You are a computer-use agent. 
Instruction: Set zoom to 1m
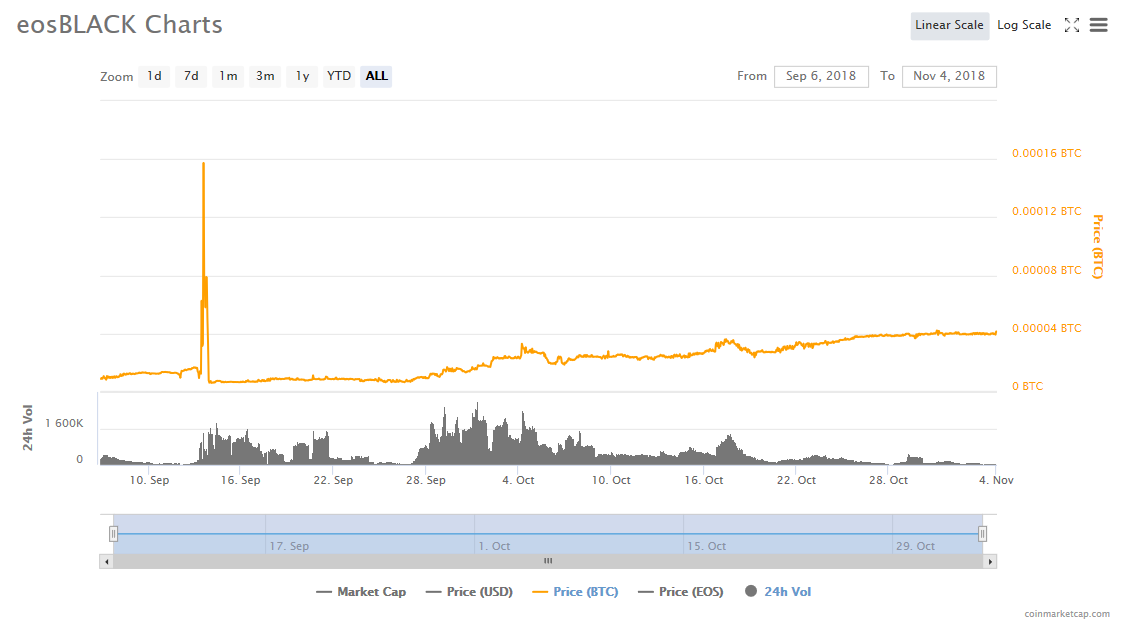tap(229, 76)
